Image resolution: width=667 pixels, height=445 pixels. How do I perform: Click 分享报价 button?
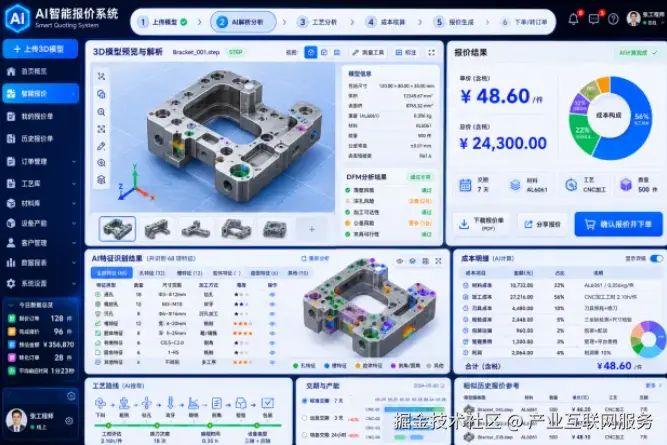click(x=542, y=224)
